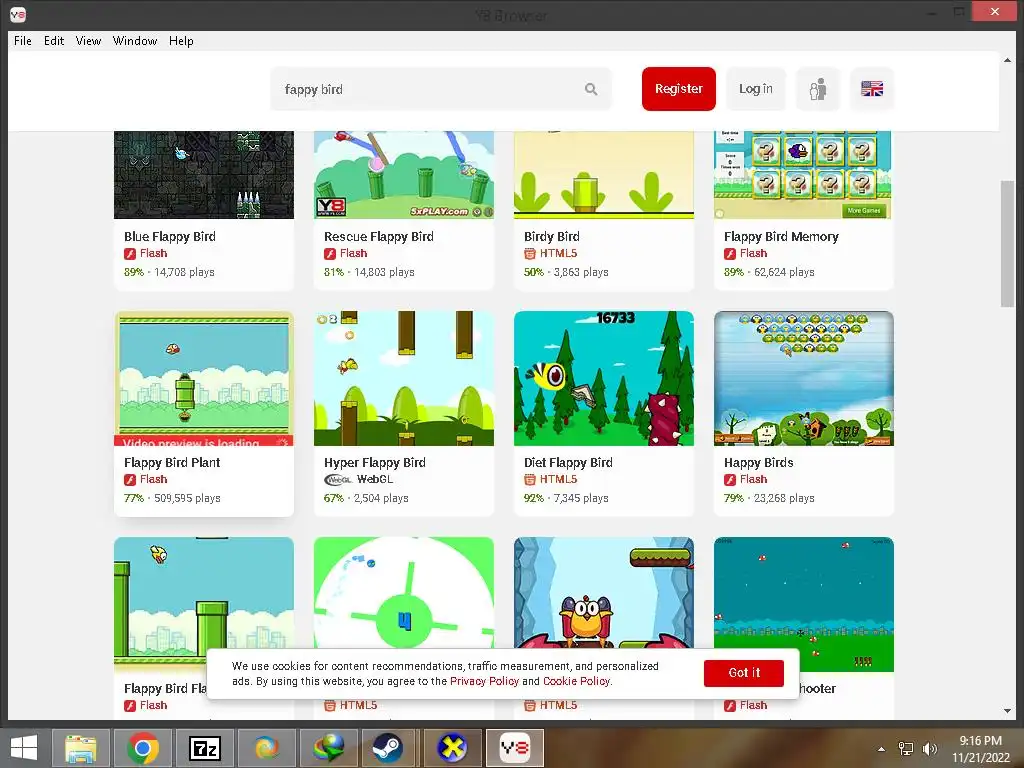The width and height of the screenshot is (1024, 768).
Task: Open the Cookie Policy link
Action: pos(577,681)
